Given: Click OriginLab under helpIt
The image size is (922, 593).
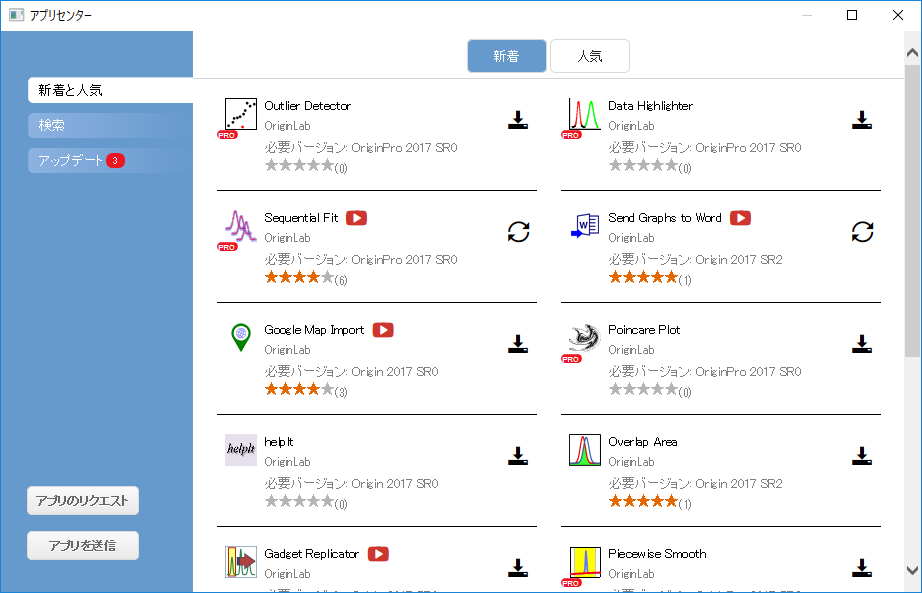Looking at the screenshot, I should point(287,462).
